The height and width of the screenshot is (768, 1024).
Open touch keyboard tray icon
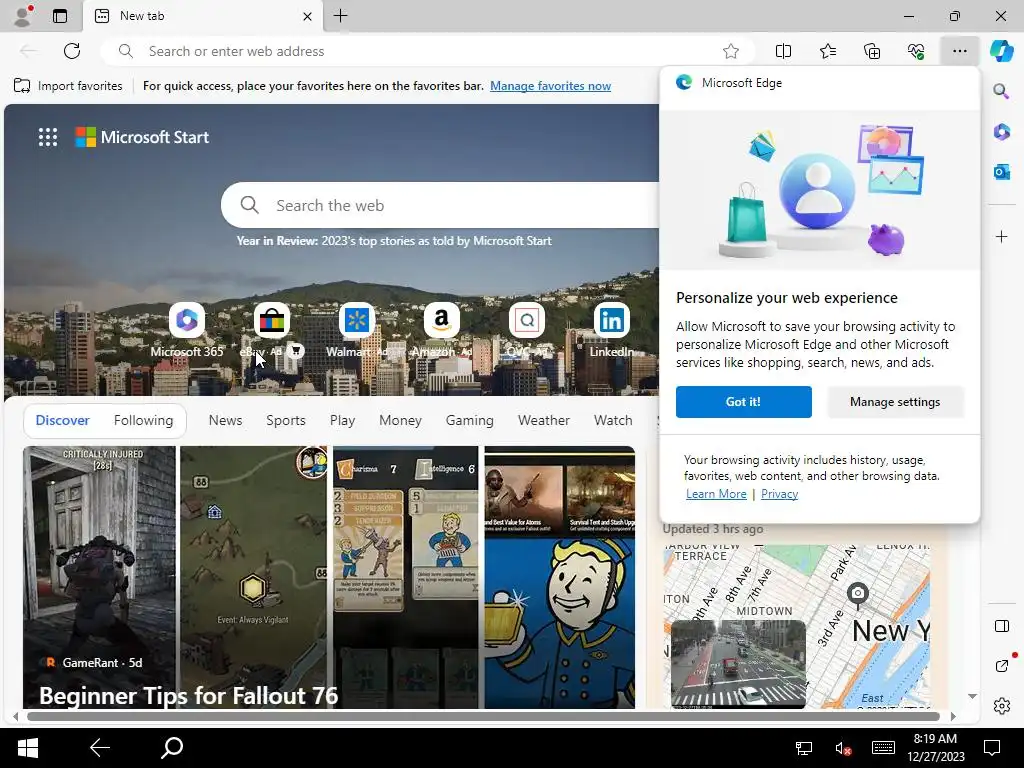click(x=883, y=748)
